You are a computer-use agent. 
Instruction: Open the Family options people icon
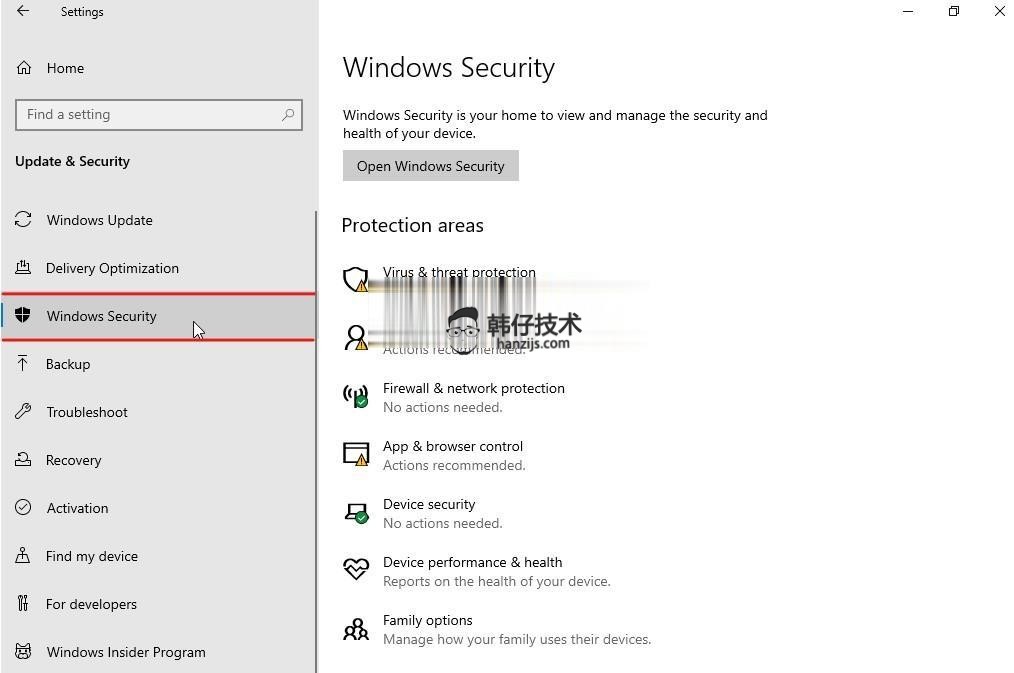click(356, 628)
